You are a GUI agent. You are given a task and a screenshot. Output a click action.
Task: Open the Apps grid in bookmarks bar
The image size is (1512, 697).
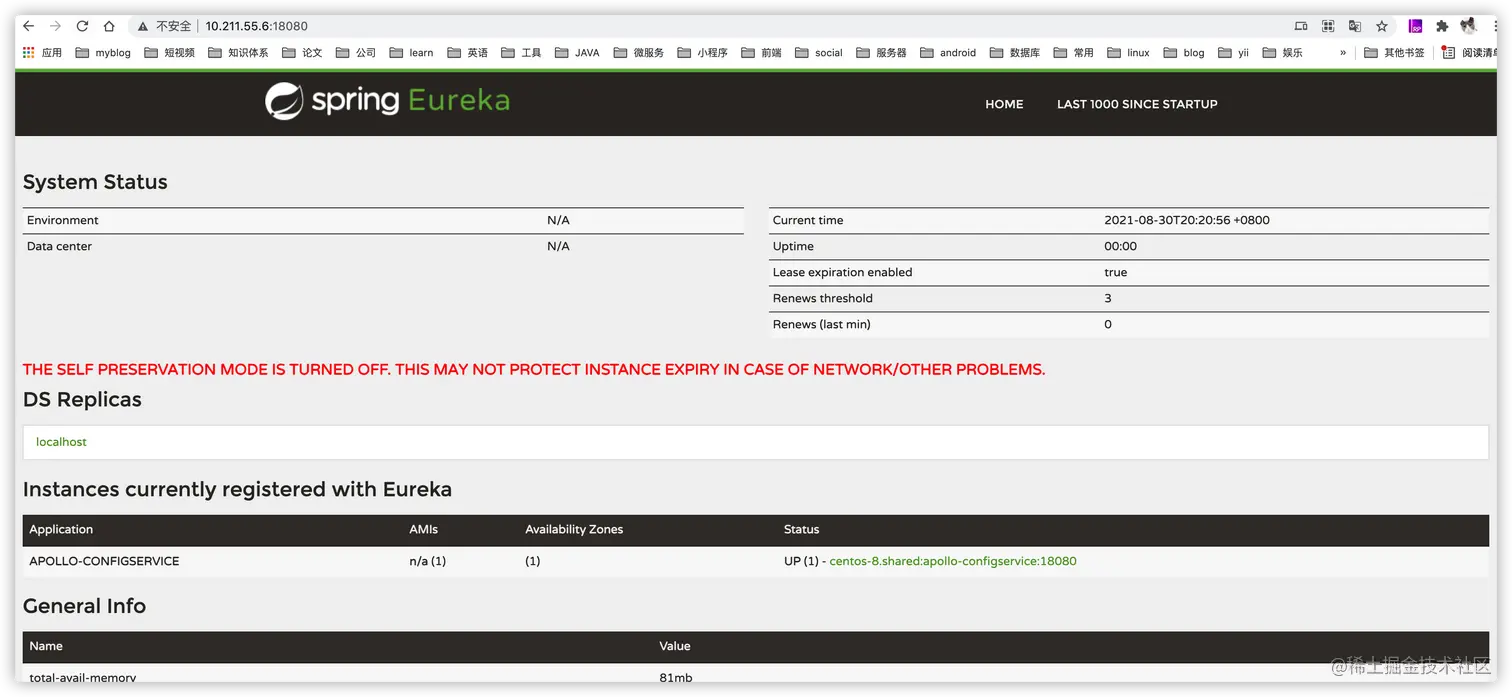point(43,53)
